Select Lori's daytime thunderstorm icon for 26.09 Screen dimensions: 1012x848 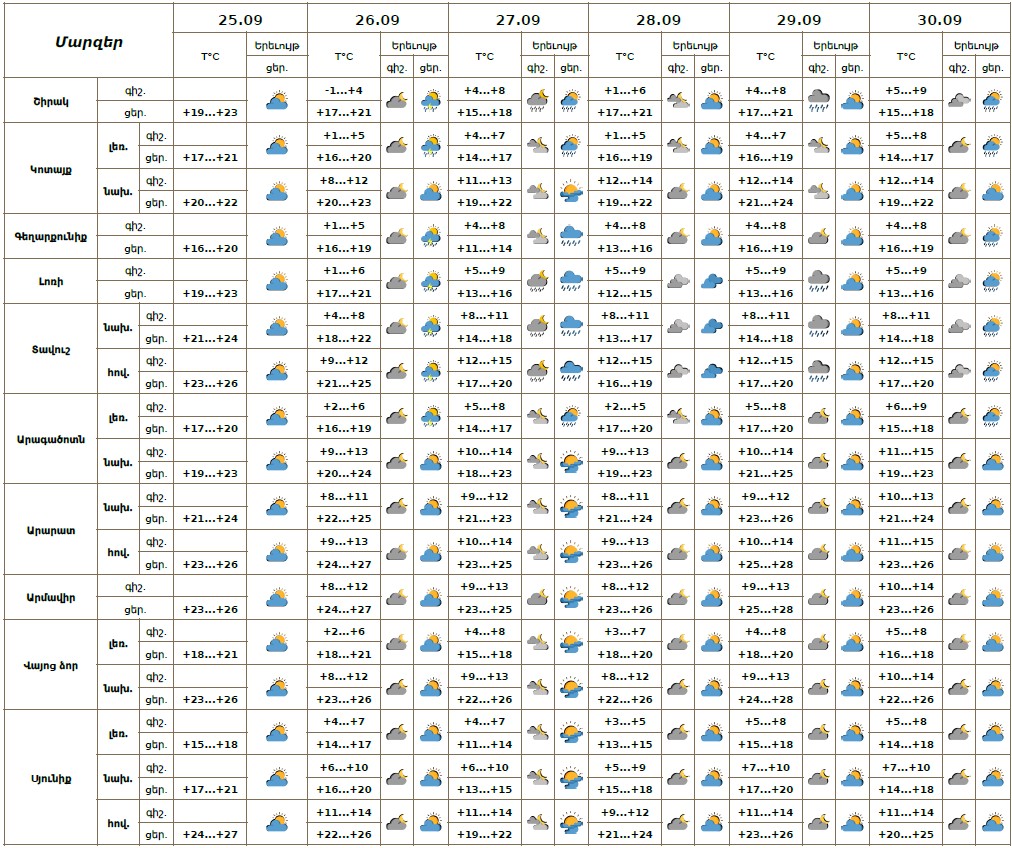click(431, 282)
